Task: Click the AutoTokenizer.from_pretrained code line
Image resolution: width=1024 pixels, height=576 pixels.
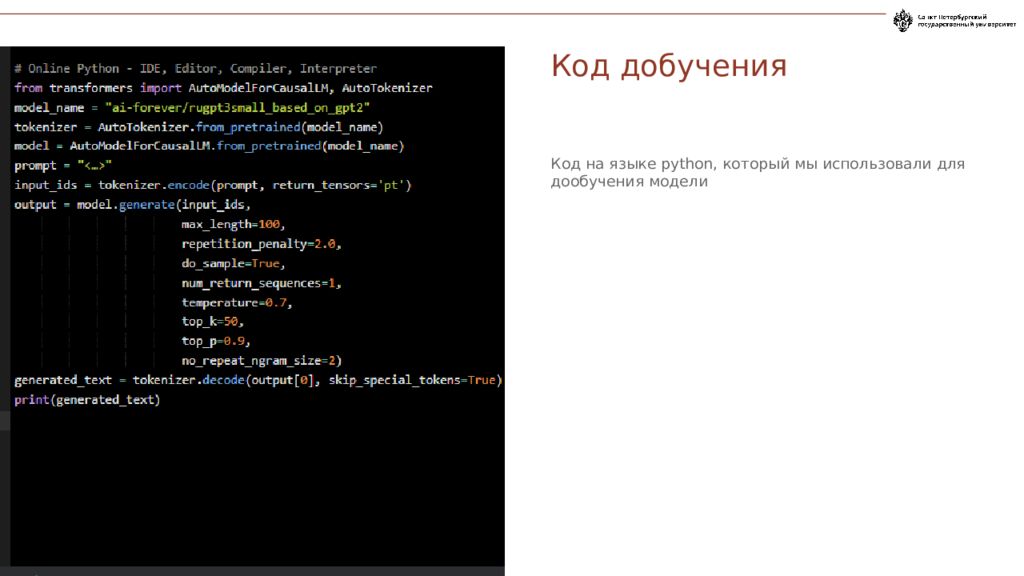Action: click(198, 127)
